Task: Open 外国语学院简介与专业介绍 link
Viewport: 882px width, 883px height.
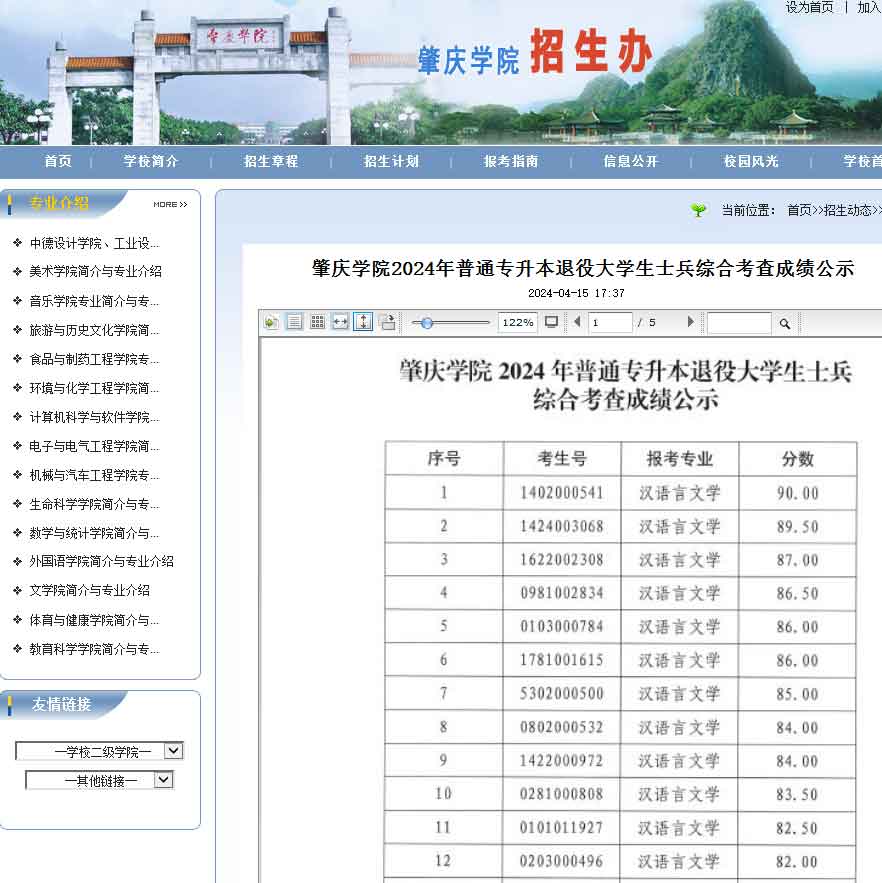Action: [x=101, y=561]
